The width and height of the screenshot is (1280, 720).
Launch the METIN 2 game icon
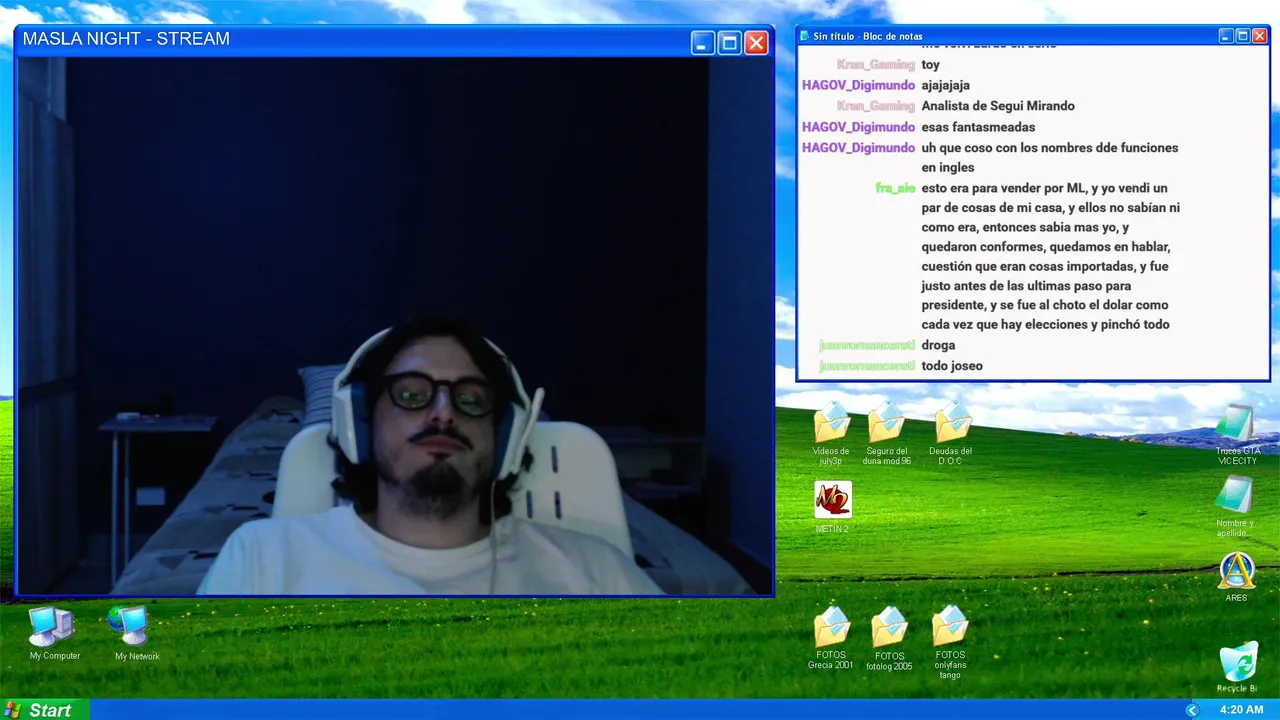[x=832, y=507]
